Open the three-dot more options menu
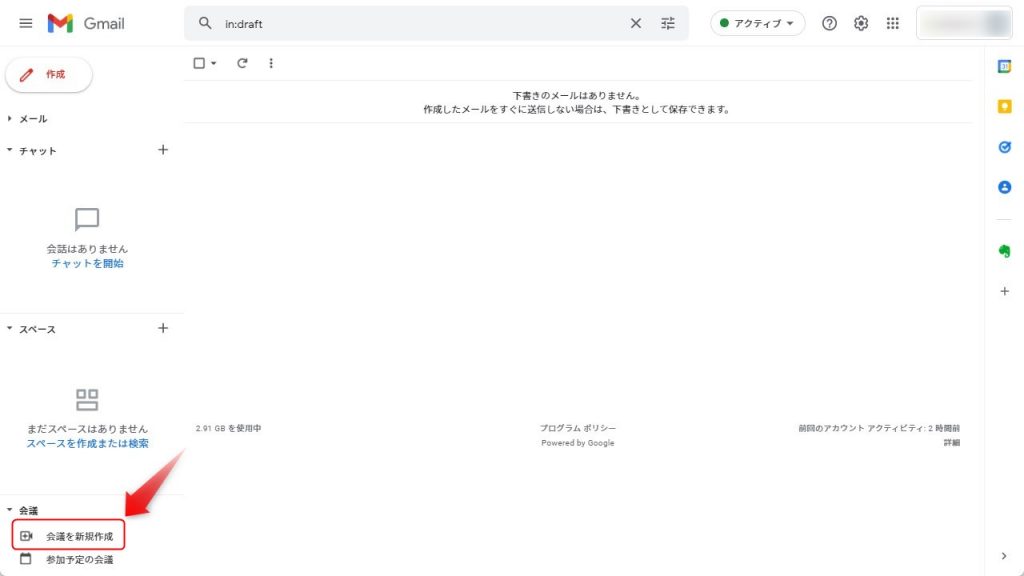Screen dimensions: 1024x576 point(271,63)
